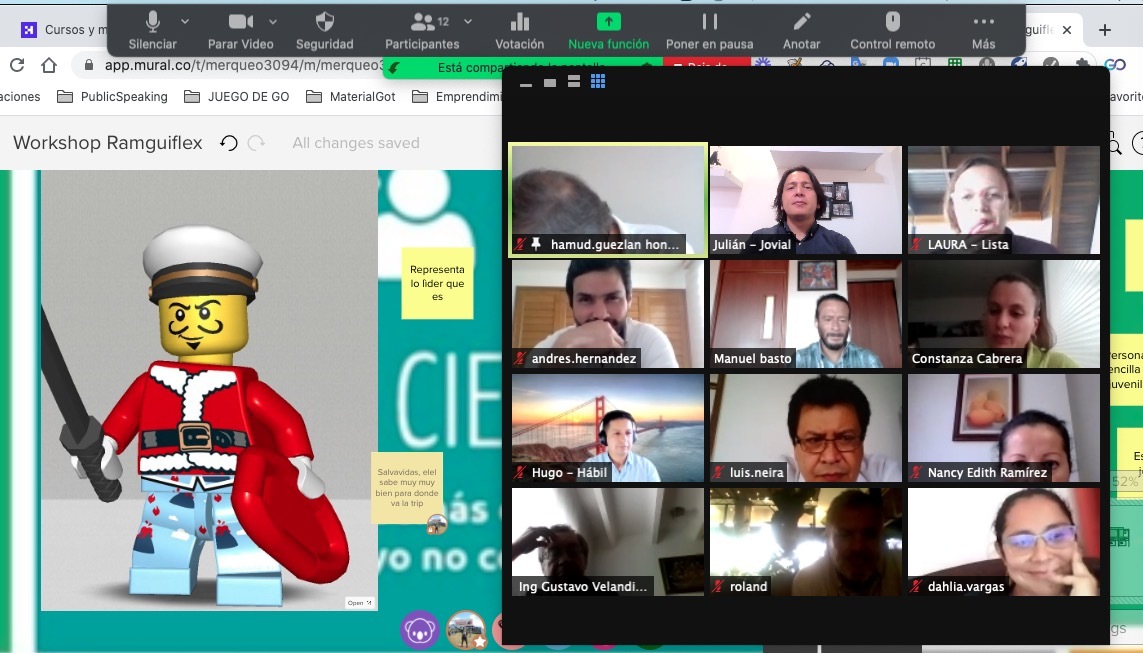
Task: Click the photo collaborator avatar with star
Action: click(467, 630)
